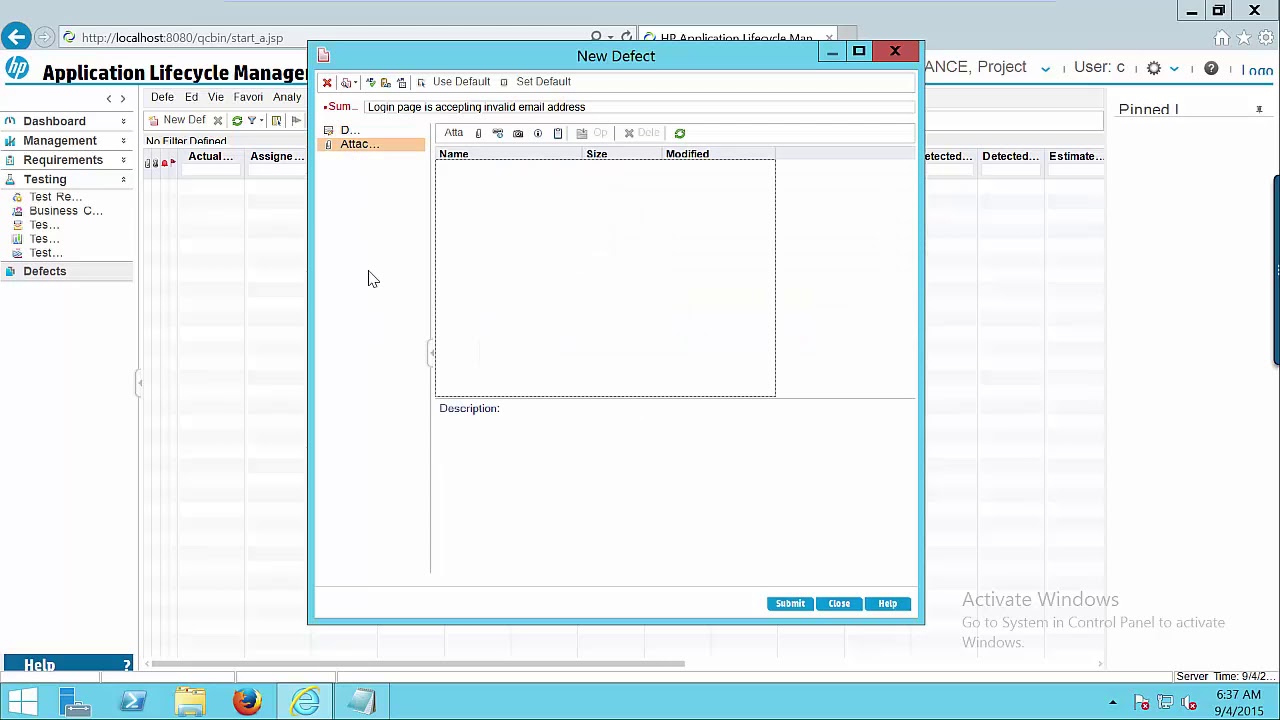Click the Help bar at the sidebar bottom
The height and width of the screenshot is (720, 1280).
[67, 665]
